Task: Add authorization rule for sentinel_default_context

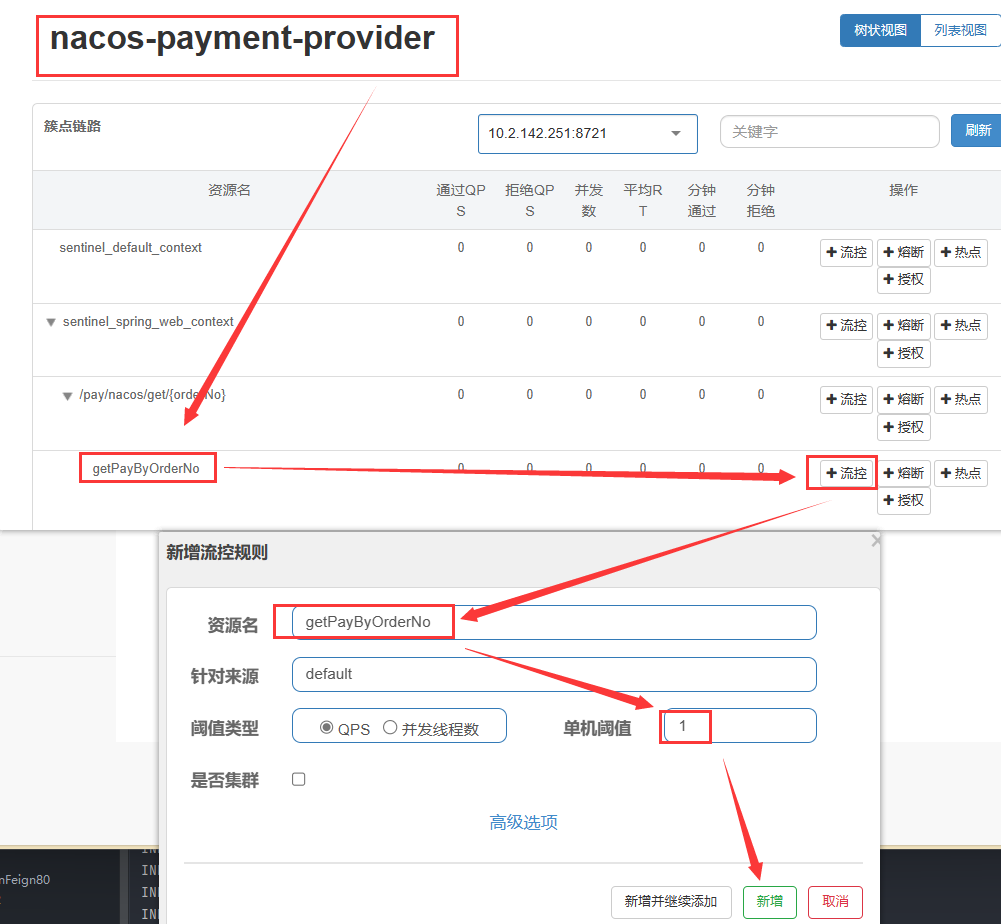Action: coord(903,280)
